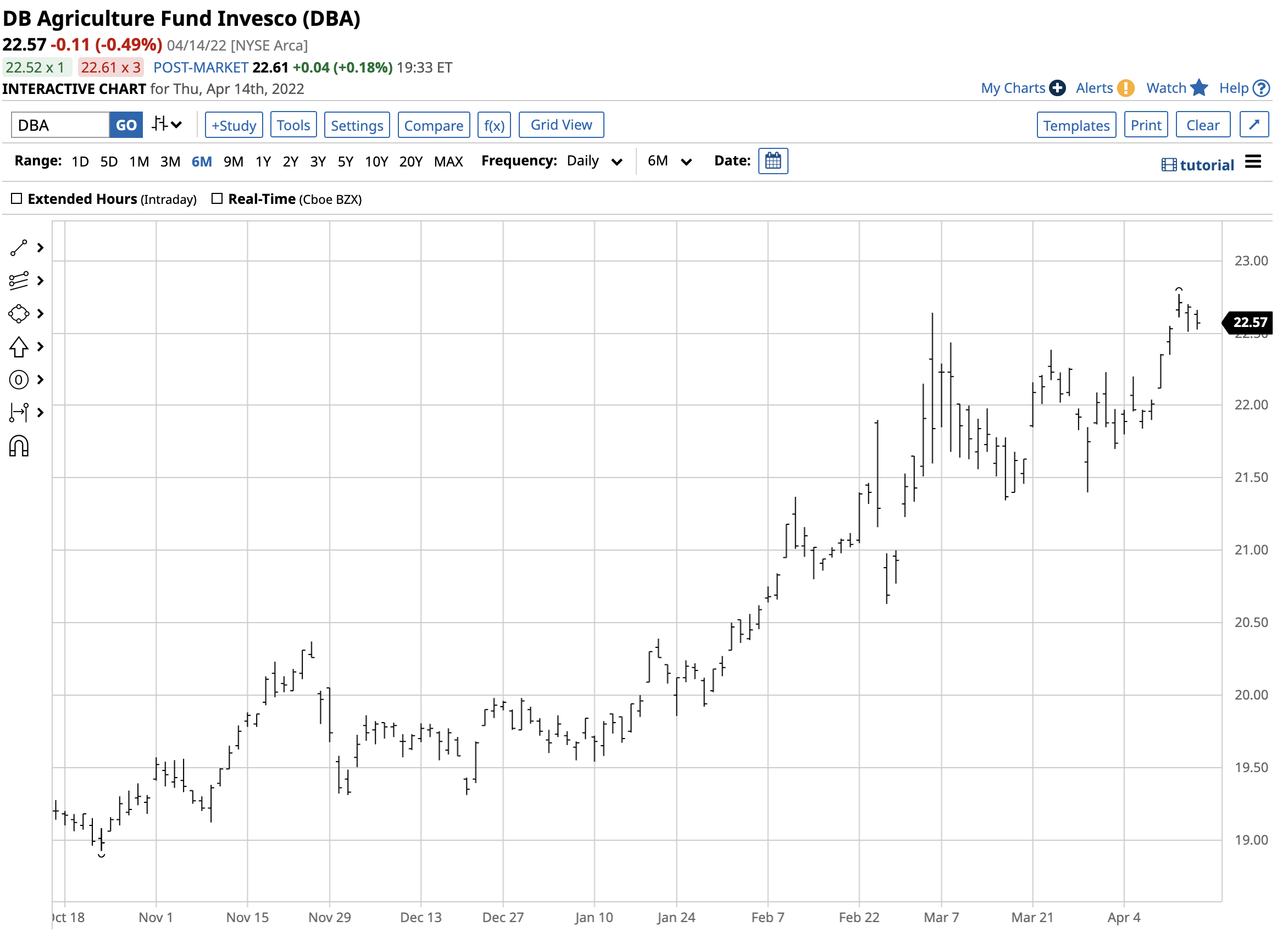
Task: Click the +Study button
Action: (234, 125)
